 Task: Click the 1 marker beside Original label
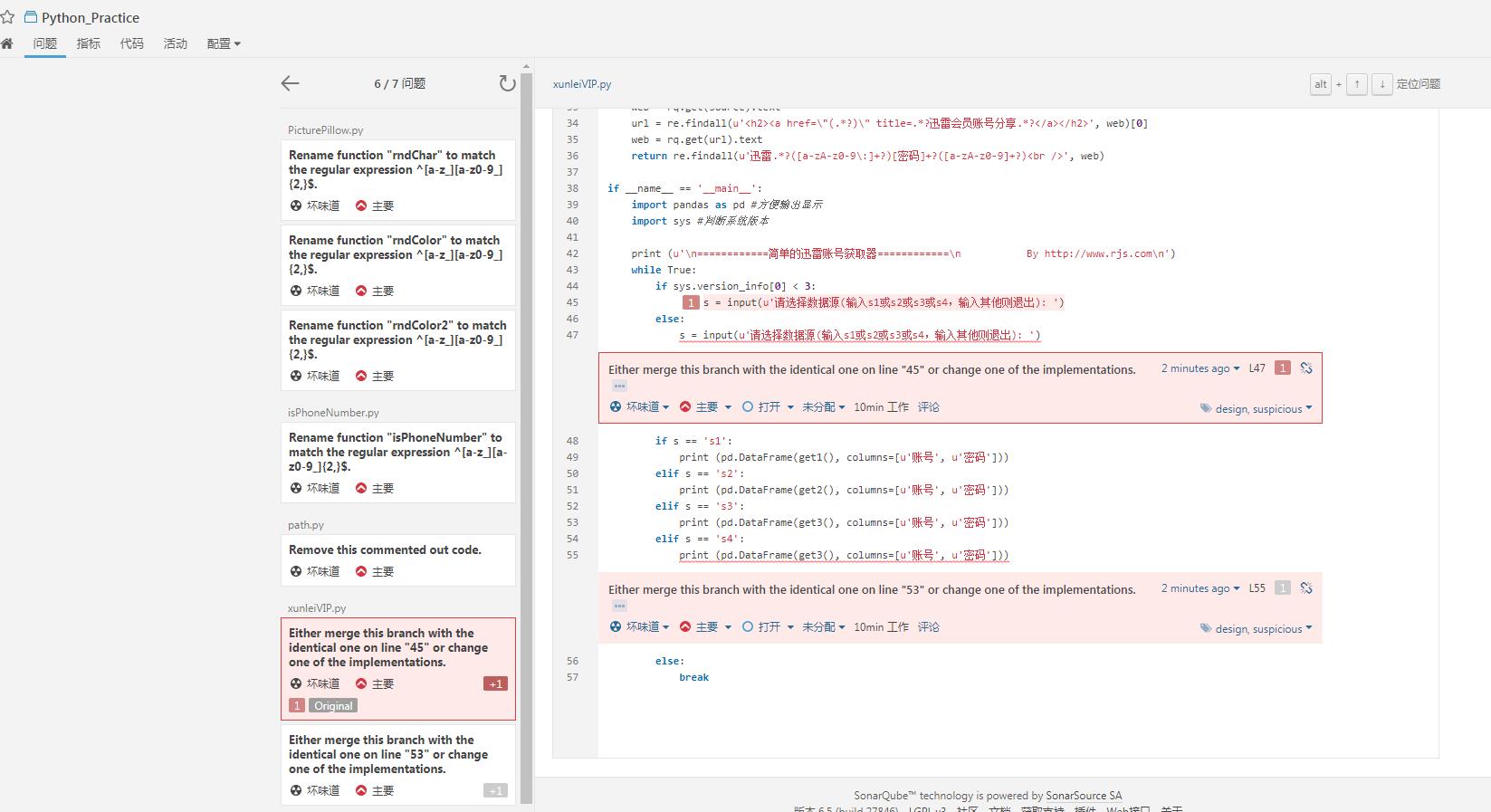(297, 705)
